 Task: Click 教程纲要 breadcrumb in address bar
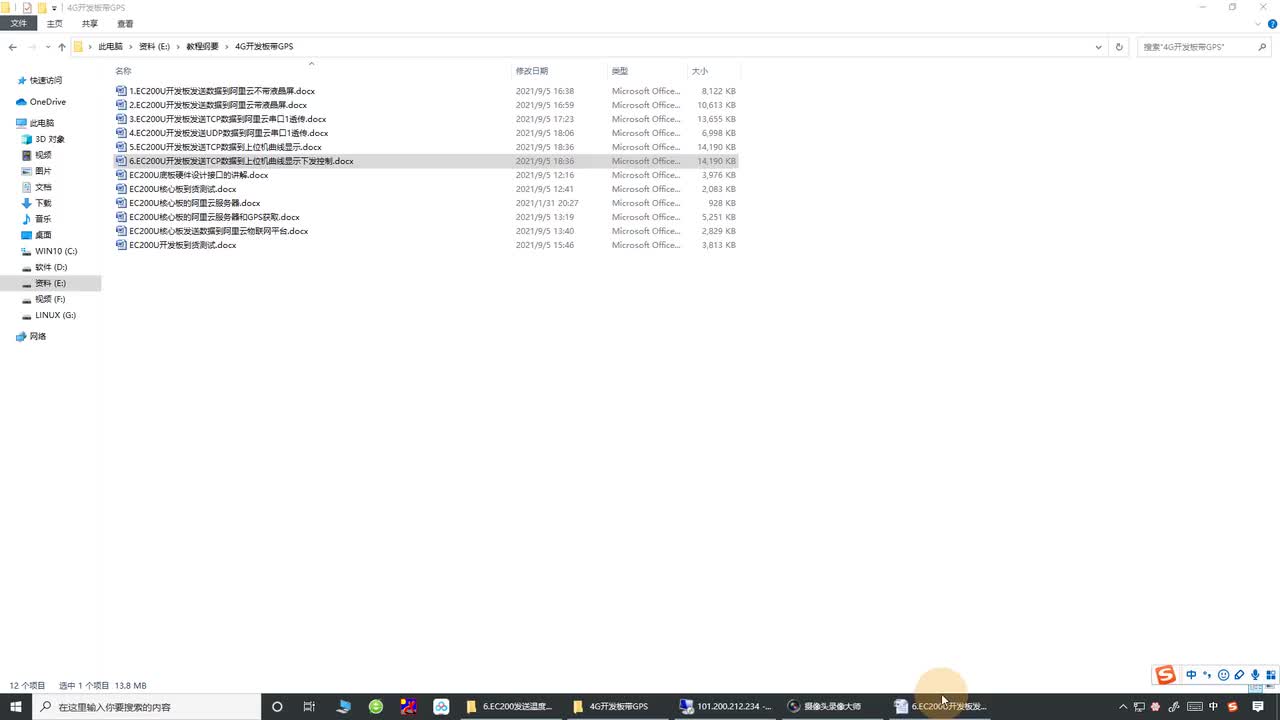(202, 47)
